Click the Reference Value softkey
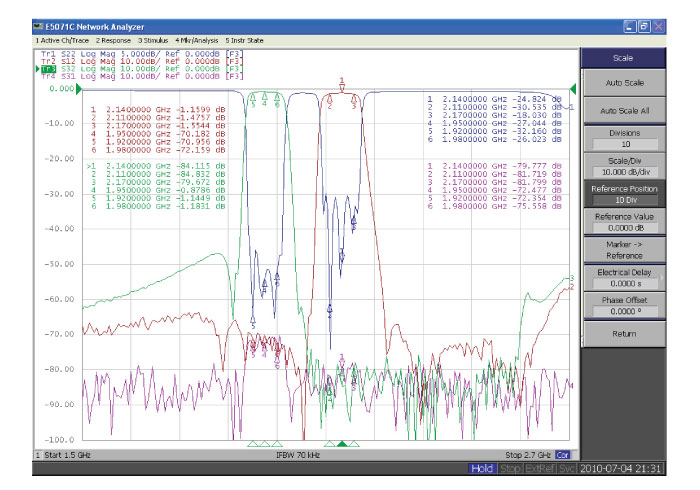700x490 pixels. pyautogui.click(x=625, y=222)
